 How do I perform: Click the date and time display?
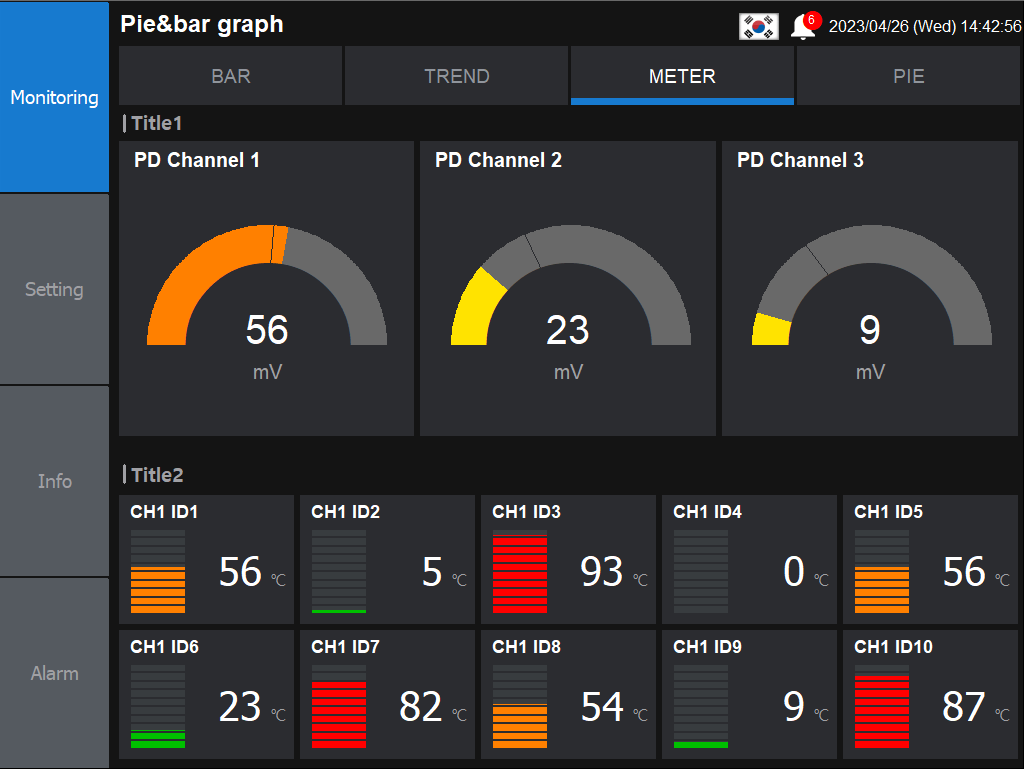[x=925, y=27]
